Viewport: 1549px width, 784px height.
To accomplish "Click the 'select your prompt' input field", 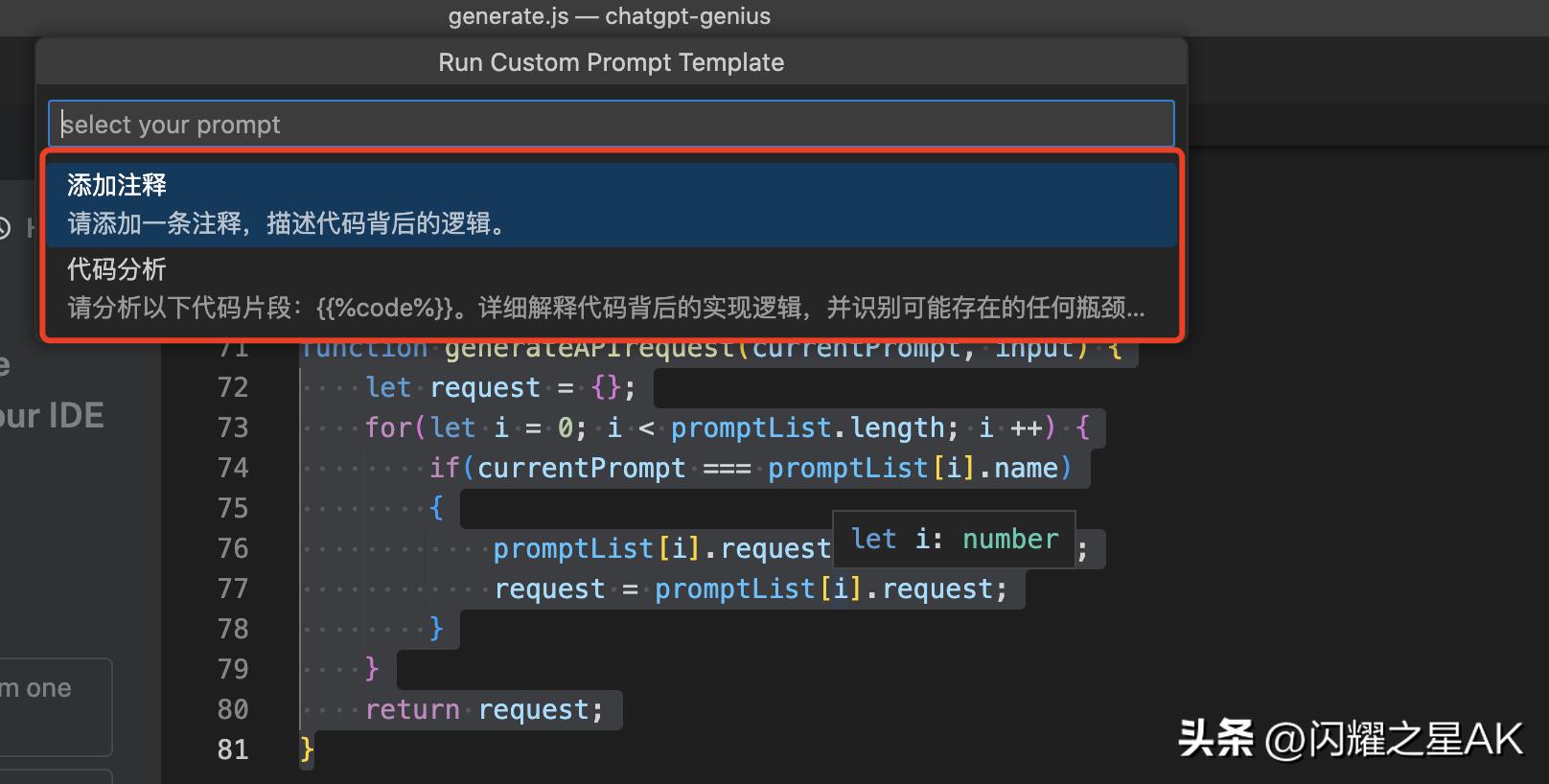I will (x=611, y=125).
